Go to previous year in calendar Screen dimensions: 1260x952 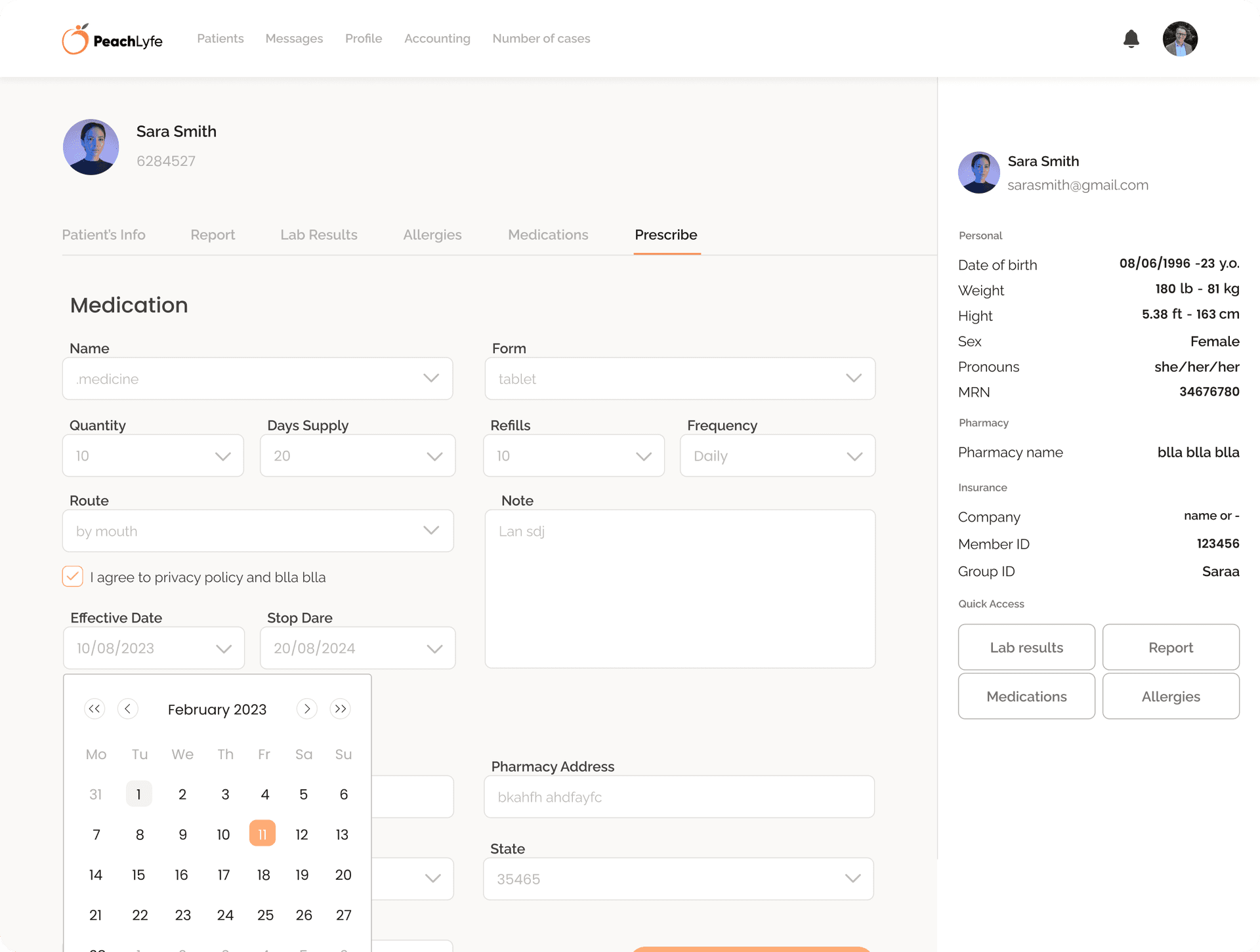coord(94,709)
